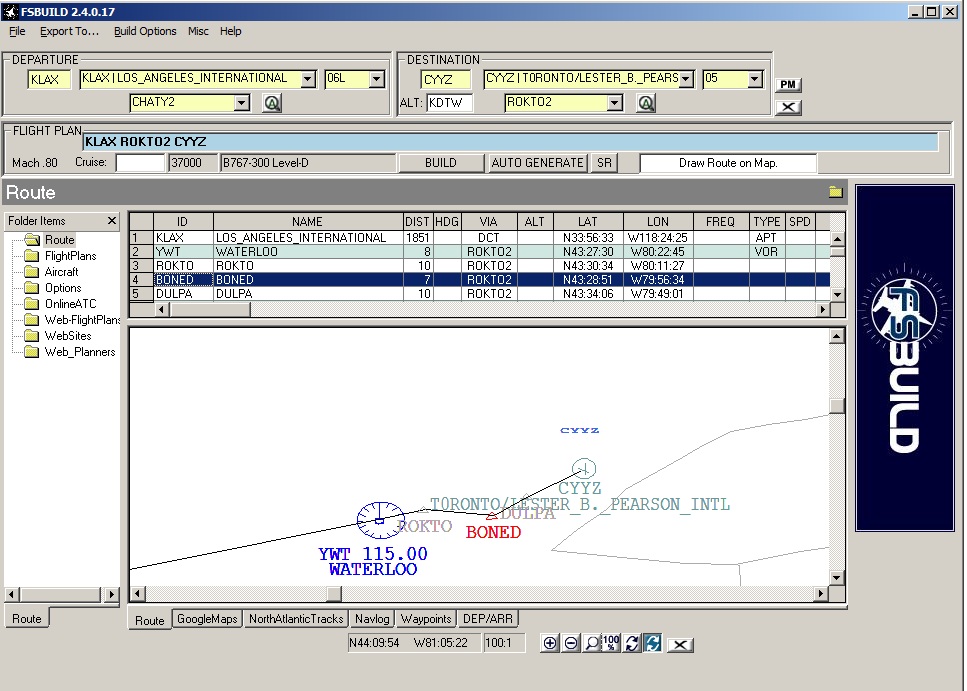The width and height of the screenshot is (967, 691).
Task: Click the destination STAR search icon
Action: click(x=646, y=103)
